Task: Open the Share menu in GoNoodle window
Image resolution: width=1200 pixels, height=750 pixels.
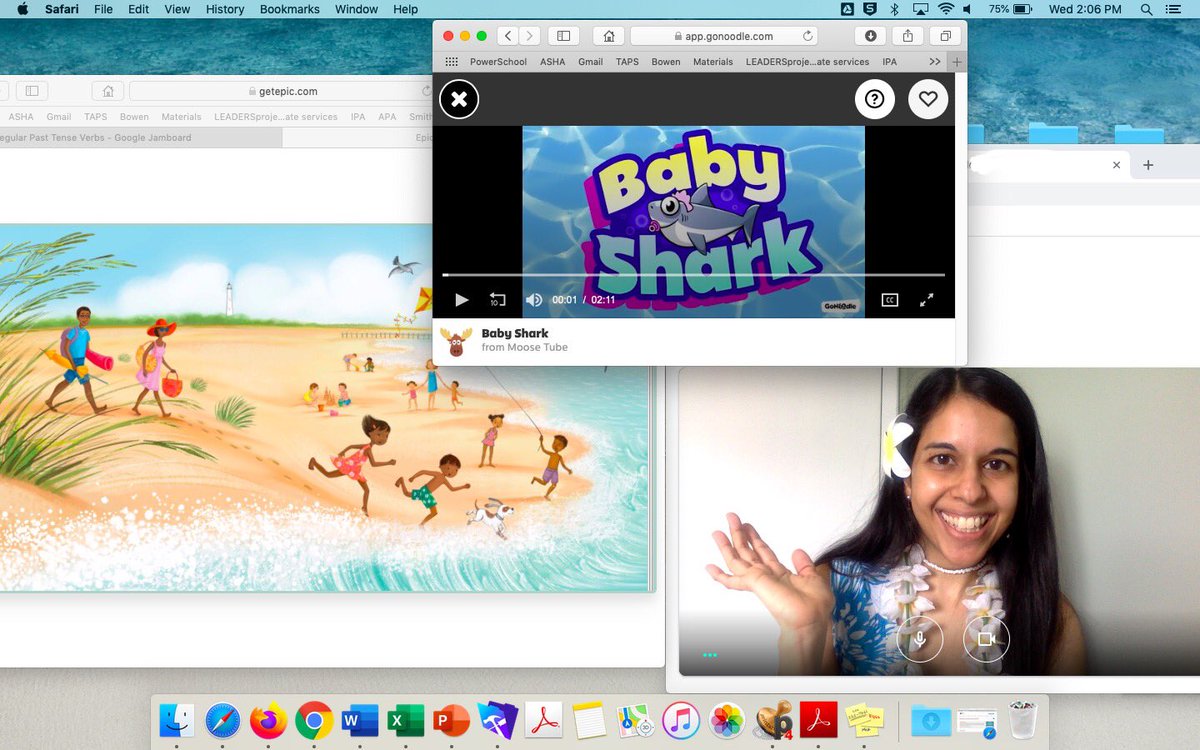Action: 908,36
